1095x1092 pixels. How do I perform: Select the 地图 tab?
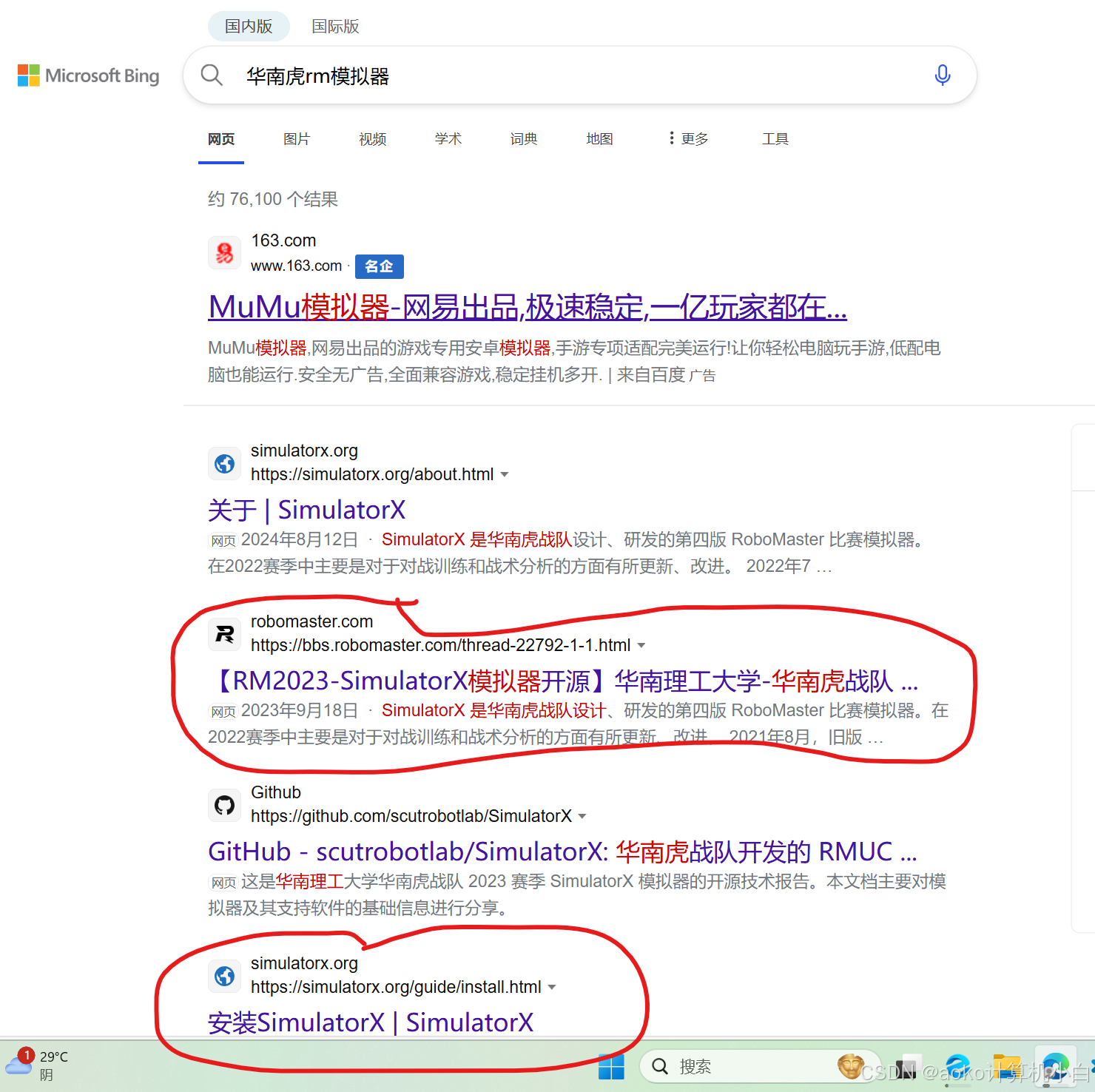coord(599,138)
